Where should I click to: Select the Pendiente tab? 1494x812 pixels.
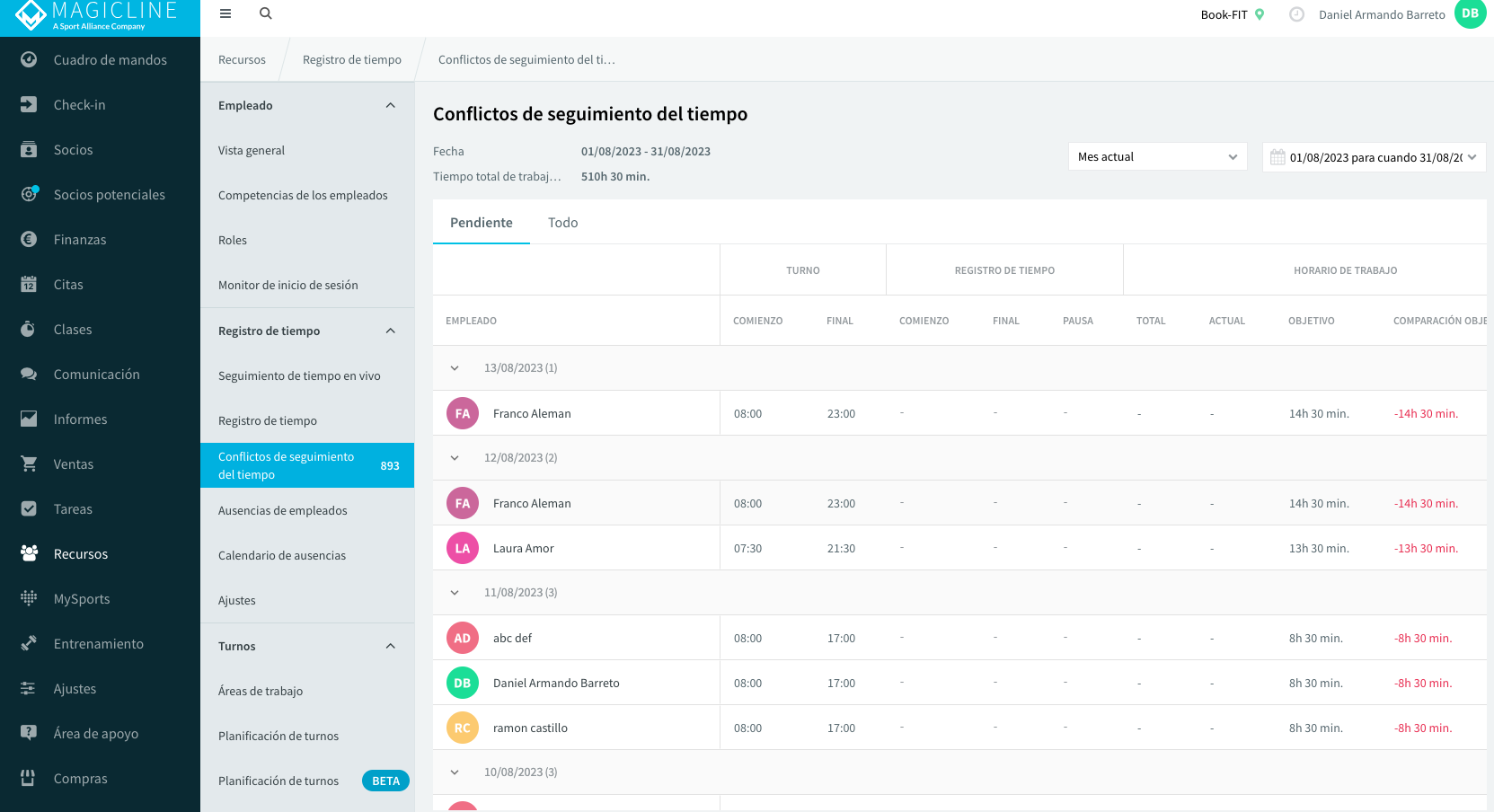[482, 223]
